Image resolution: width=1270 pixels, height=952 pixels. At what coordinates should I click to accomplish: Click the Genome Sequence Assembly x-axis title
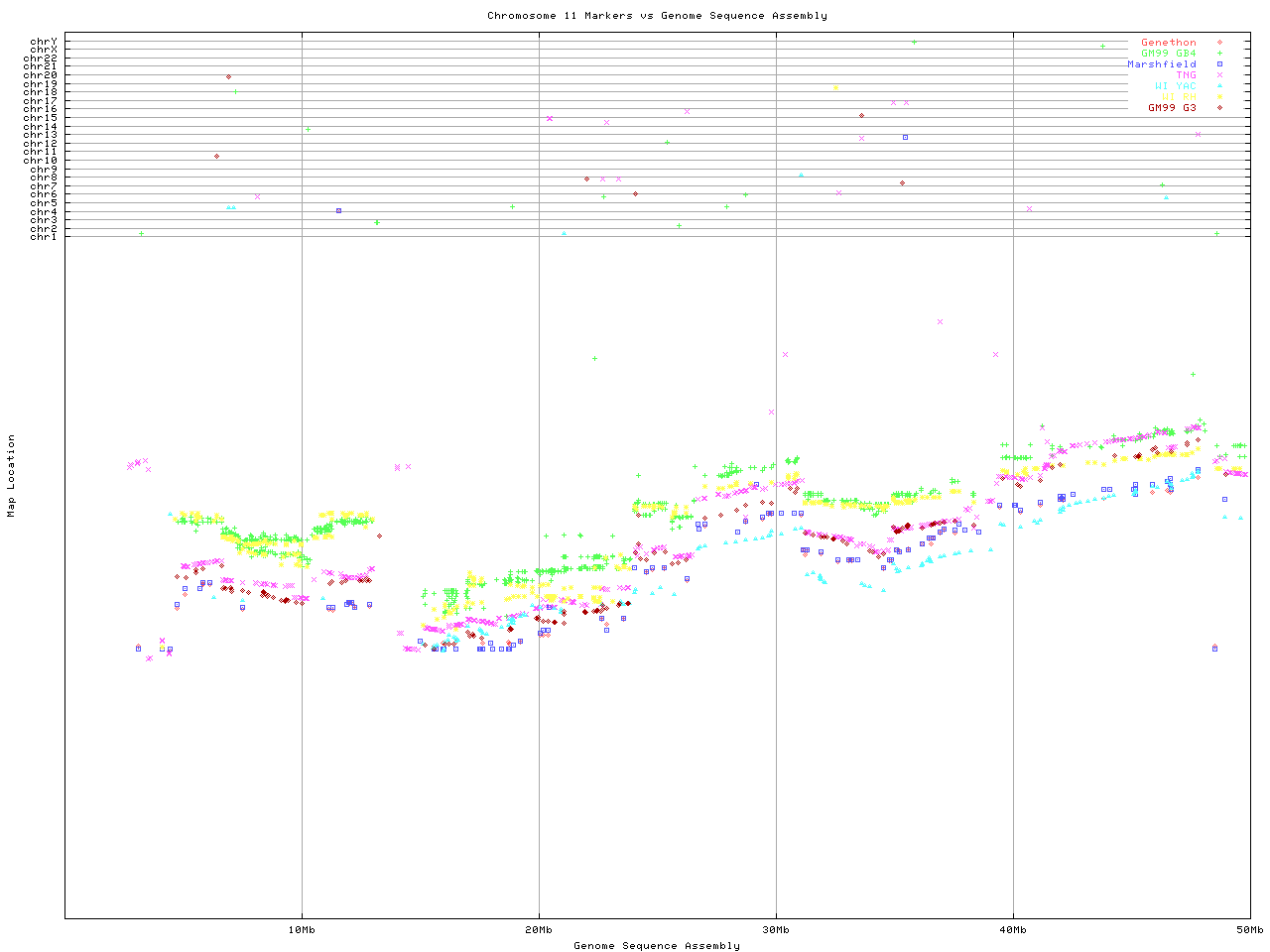657,946
